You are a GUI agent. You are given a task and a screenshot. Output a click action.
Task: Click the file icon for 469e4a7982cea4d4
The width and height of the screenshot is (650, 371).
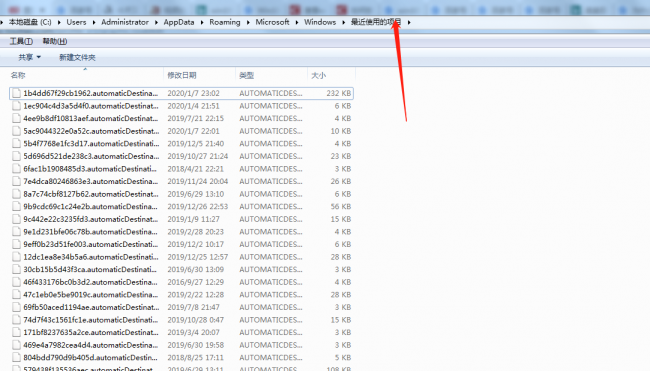16,345
